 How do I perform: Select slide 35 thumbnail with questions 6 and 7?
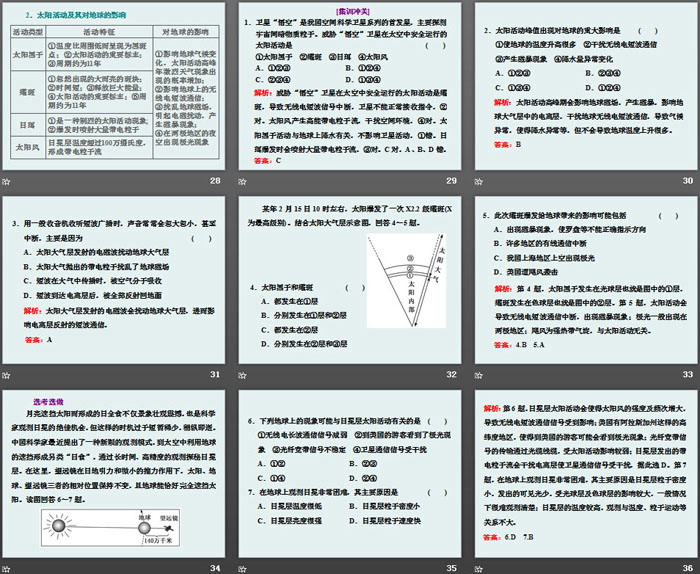[x=350, y=474]
